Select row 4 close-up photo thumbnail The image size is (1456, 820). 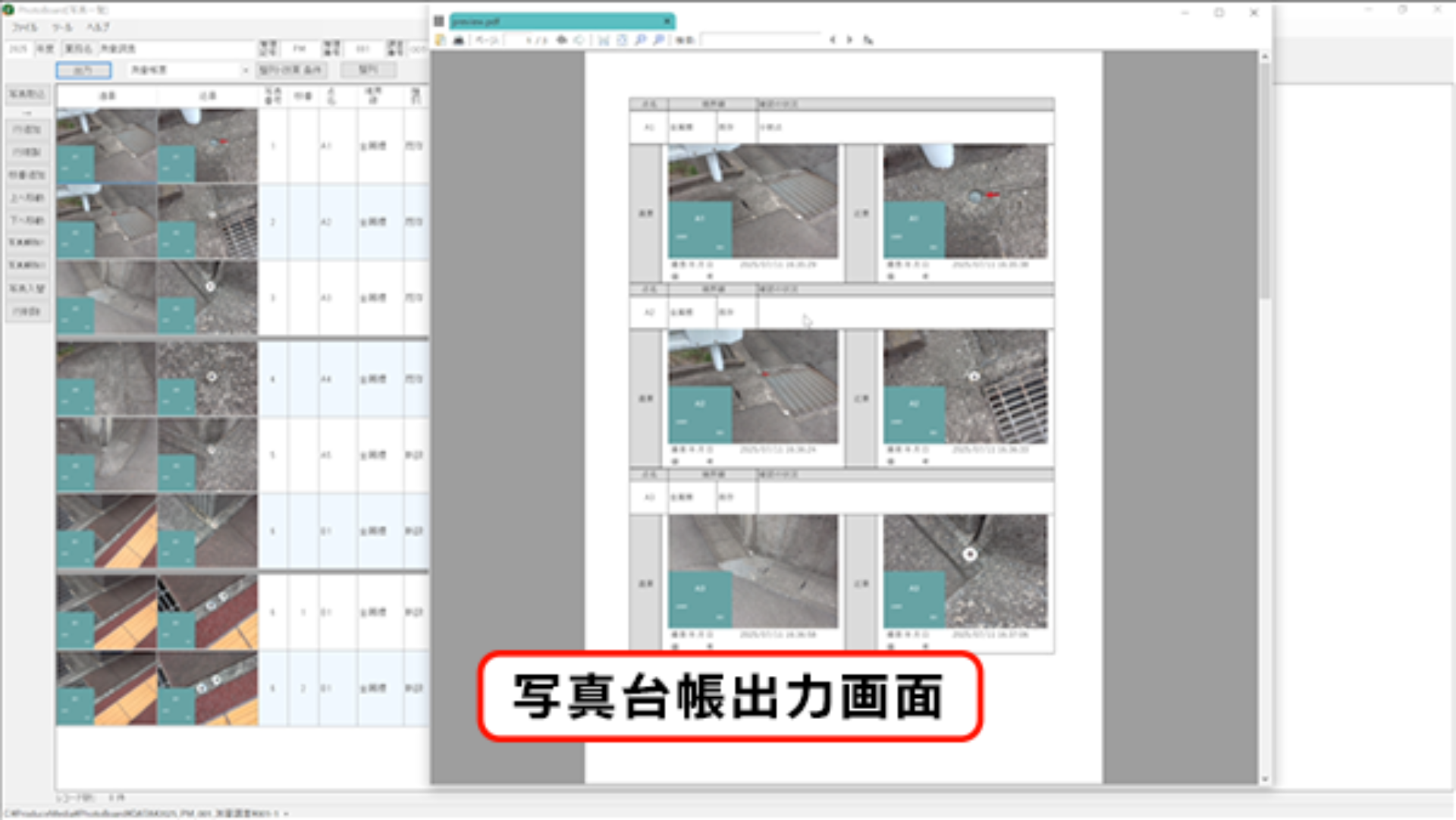[208, 379]
